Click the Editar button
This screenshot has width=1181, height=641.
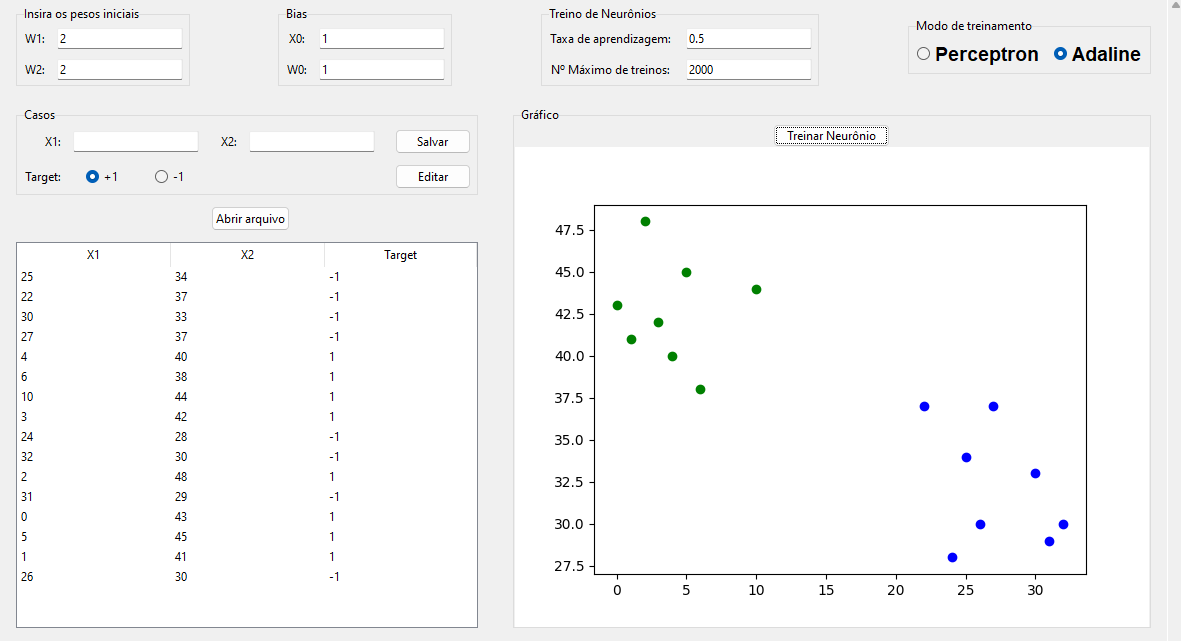click(x=432, y=177)
